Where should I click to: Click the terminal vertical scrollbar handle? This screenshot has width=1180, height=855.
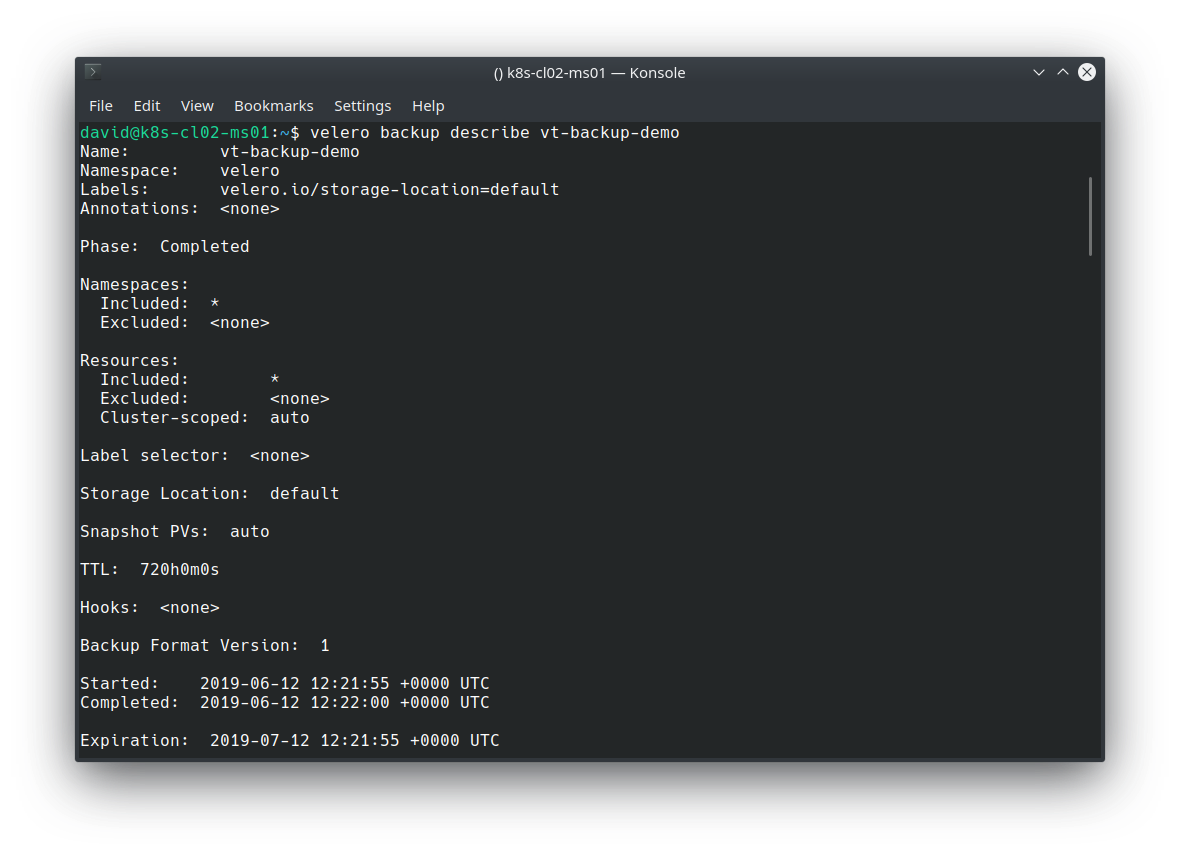pos(1090,217)
